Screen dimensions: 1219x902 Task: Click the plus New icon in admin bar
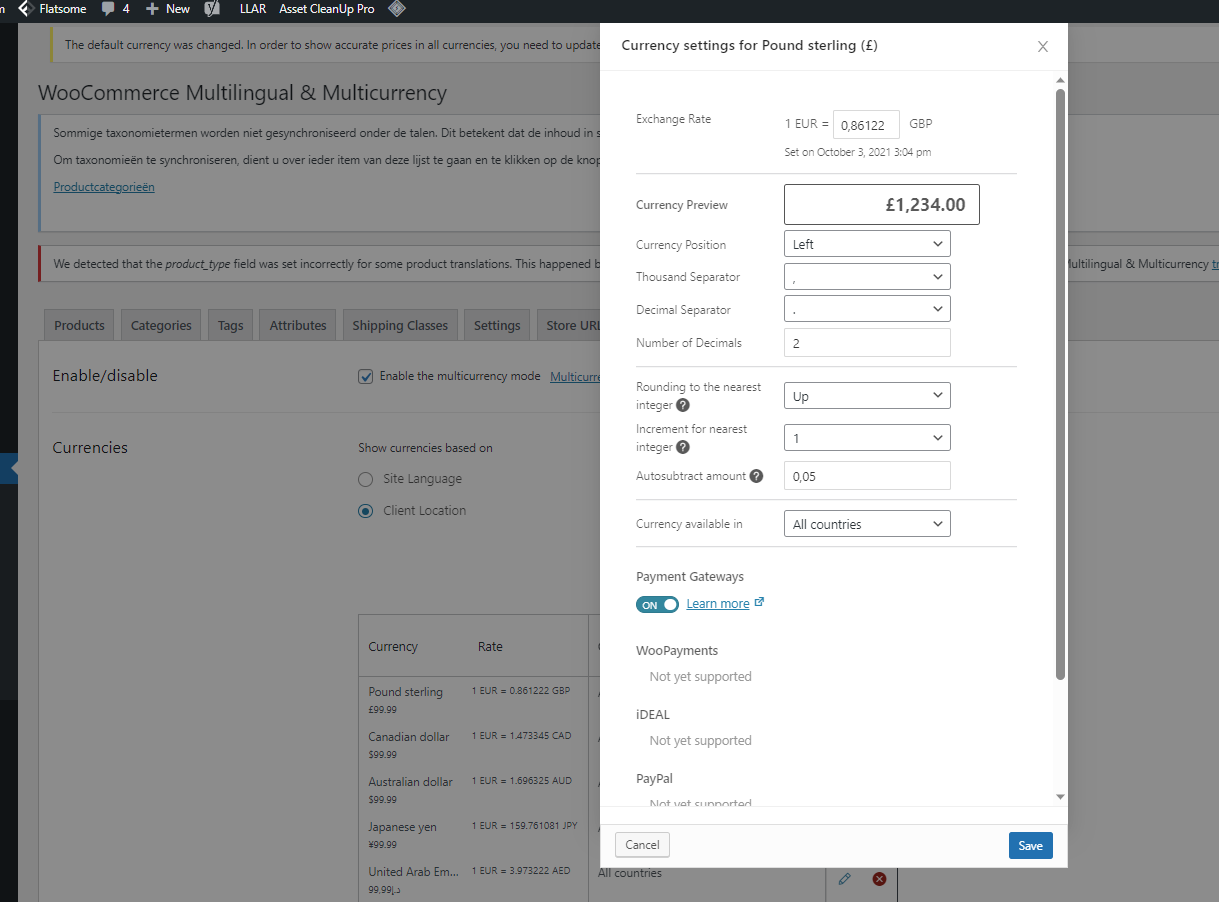[152, 9]
